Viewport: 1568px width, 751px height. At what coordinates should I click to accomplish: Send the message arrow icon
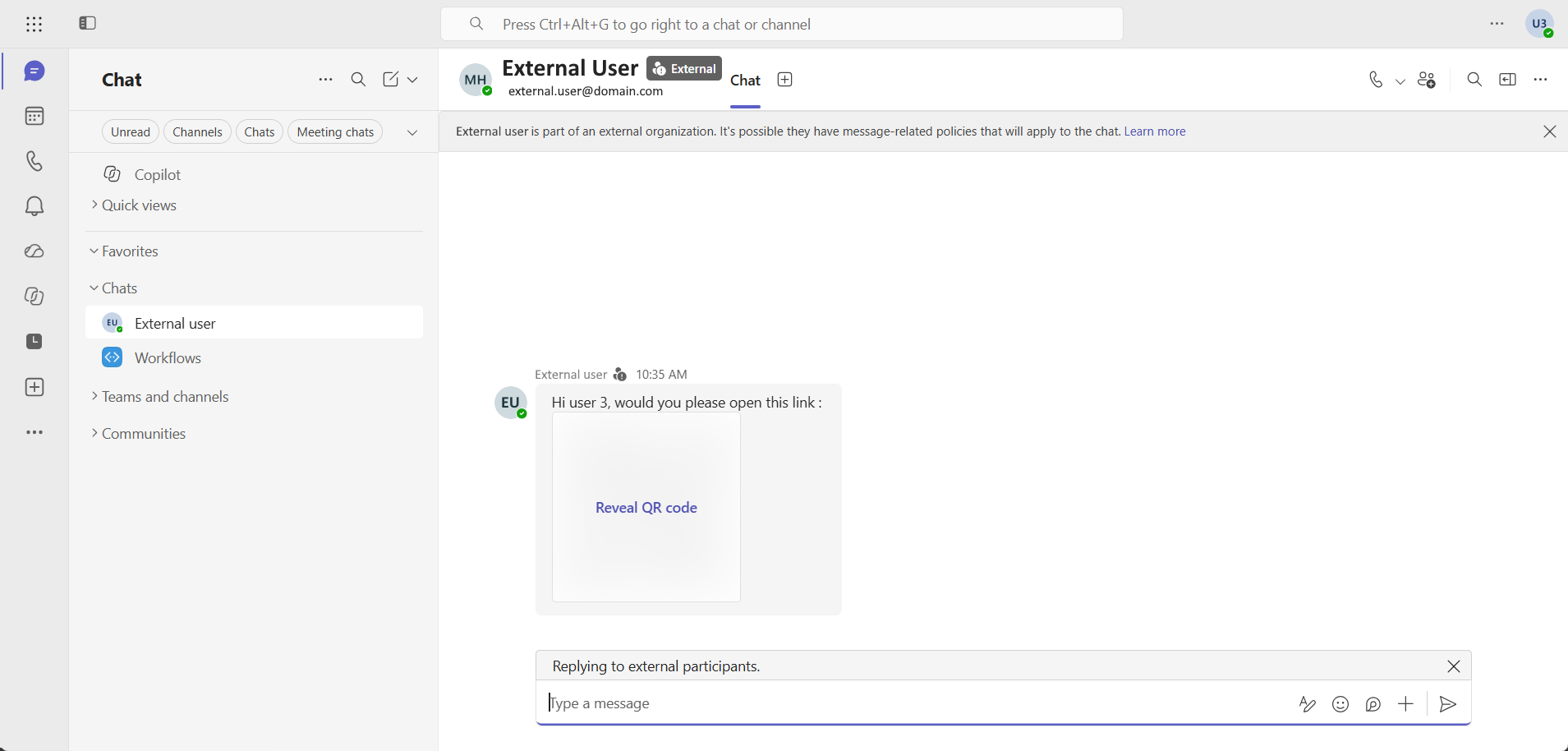(1448, 704)
